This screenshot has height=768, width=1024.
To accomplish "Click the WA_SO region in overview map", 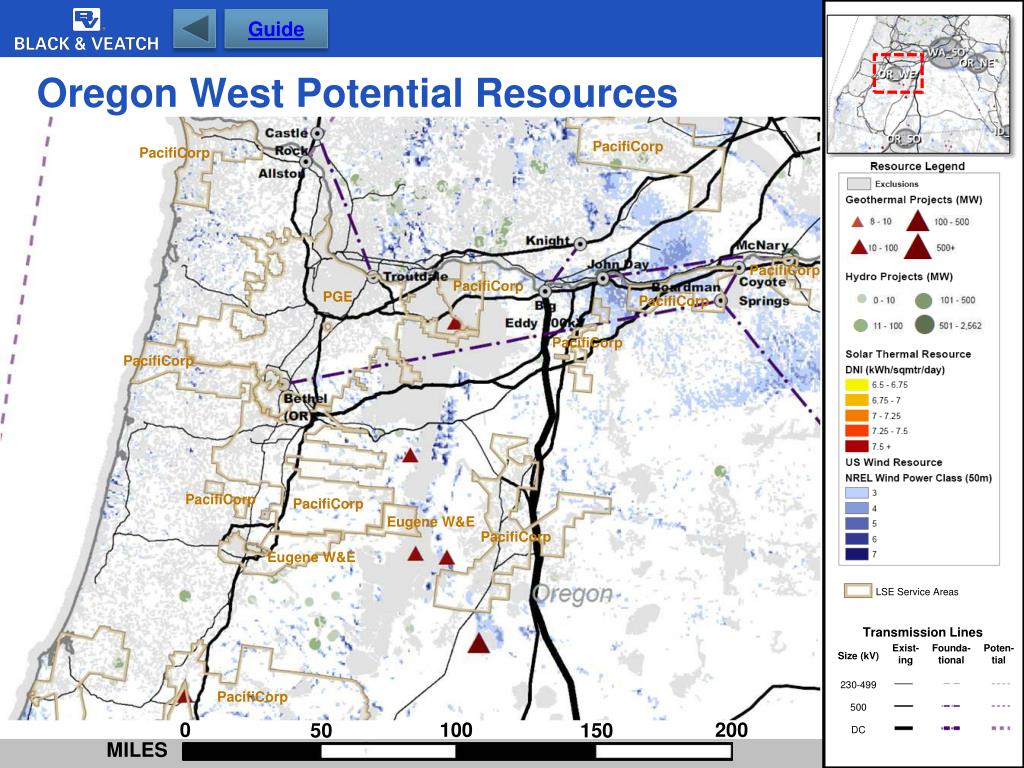I will tap(946, 52).
